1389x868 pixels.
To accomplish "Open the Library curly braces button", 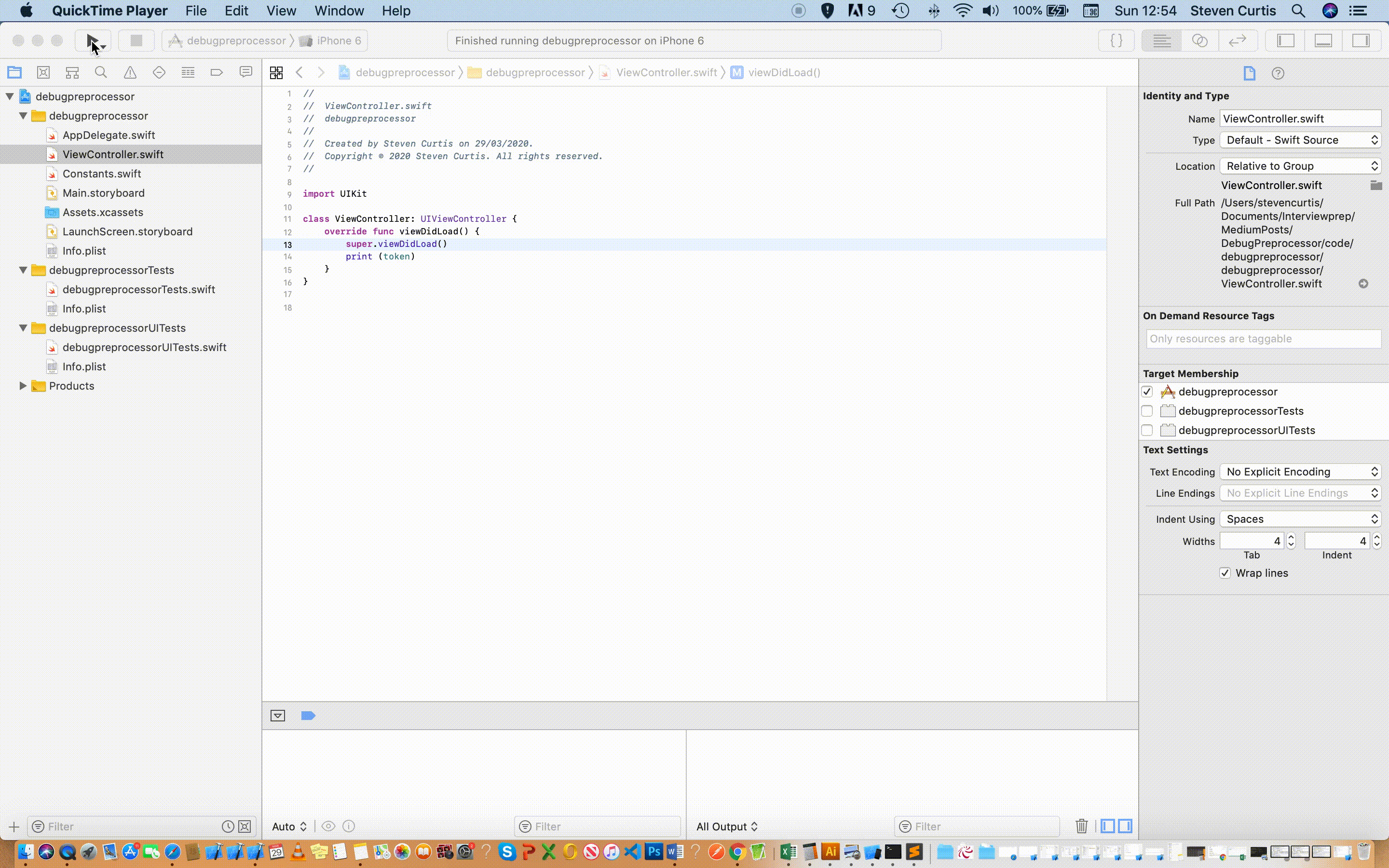I will tap(1117, 41).
